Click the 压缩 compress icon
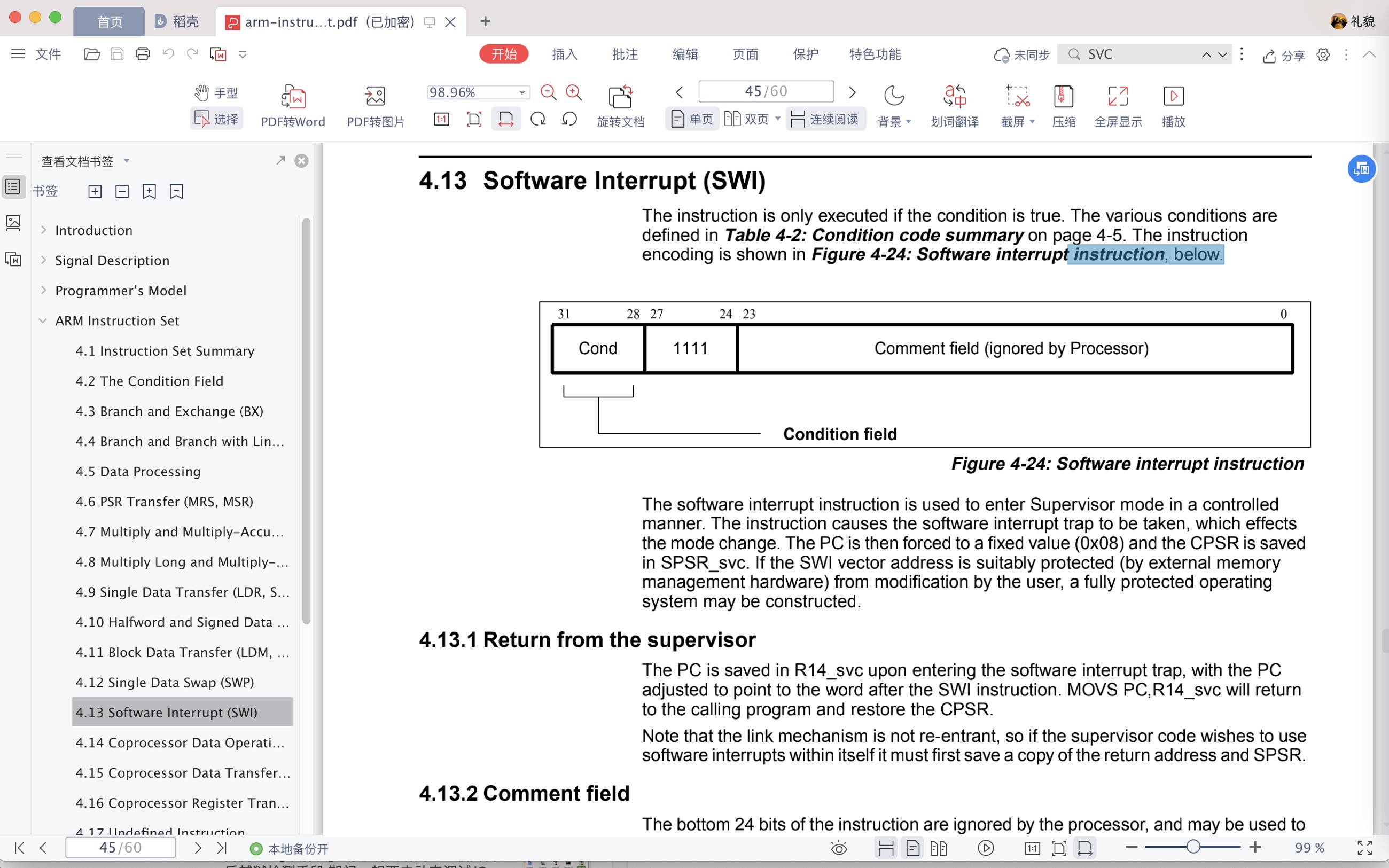This screenshot has width=1389, height=868. pyautogui.click(x=1064, y=97)
